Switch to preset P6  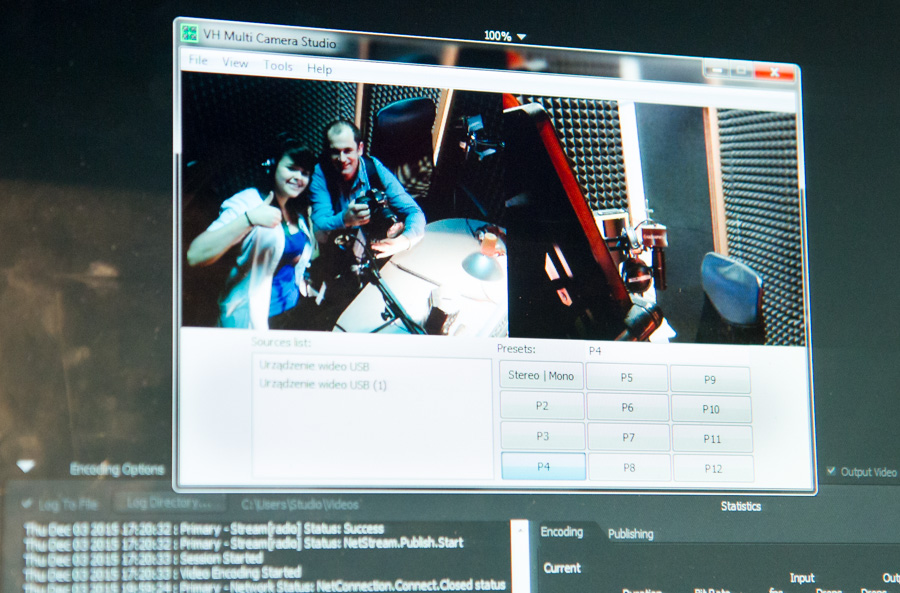point(627,408)
